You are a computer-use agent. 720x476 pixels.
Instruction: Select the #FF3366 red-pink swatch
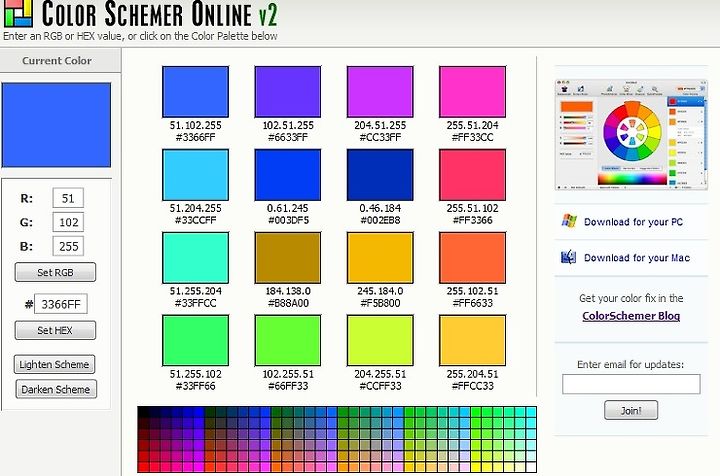(x=472, y=175)
